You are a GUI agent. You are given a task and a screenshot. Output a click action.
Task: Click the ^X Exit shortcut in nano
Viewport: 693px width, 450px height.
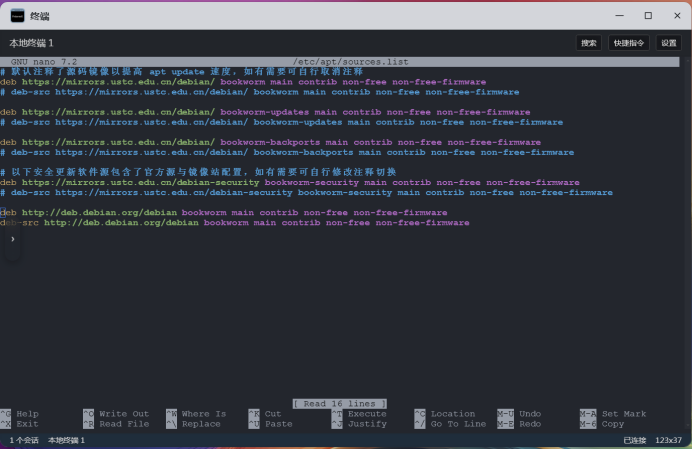[x=20, y=424]
